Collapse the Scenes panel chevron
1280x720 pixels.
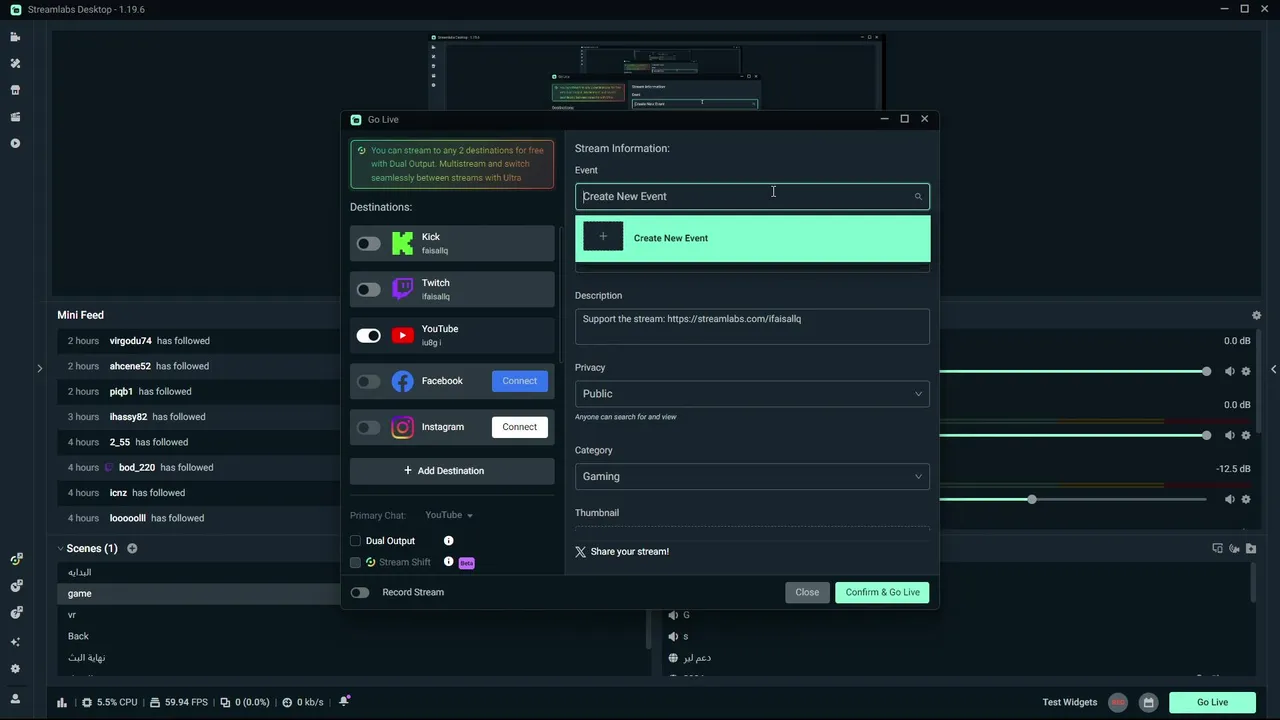60,548
